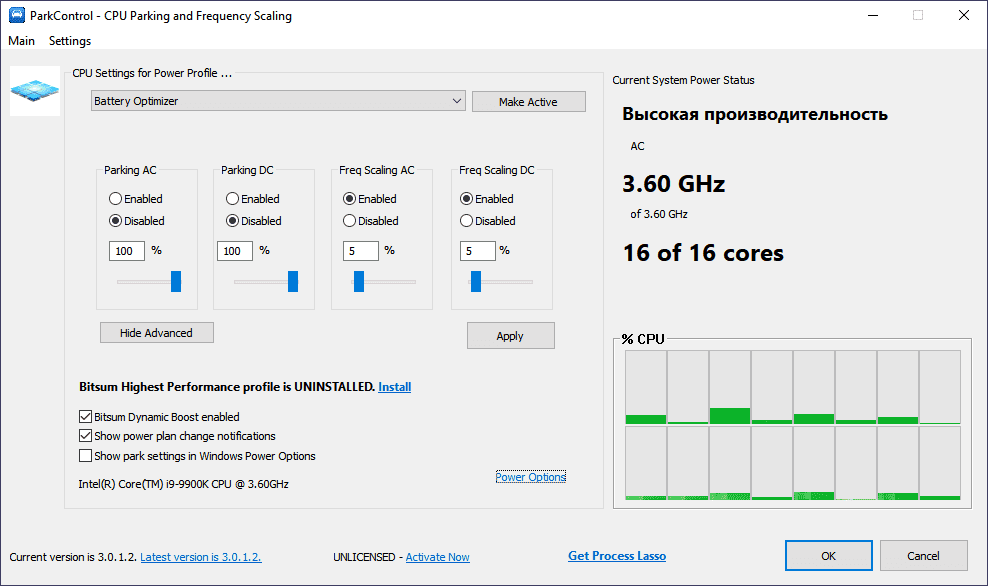Select Enabled under Freq Scaling DC

[x=487, y=198]
